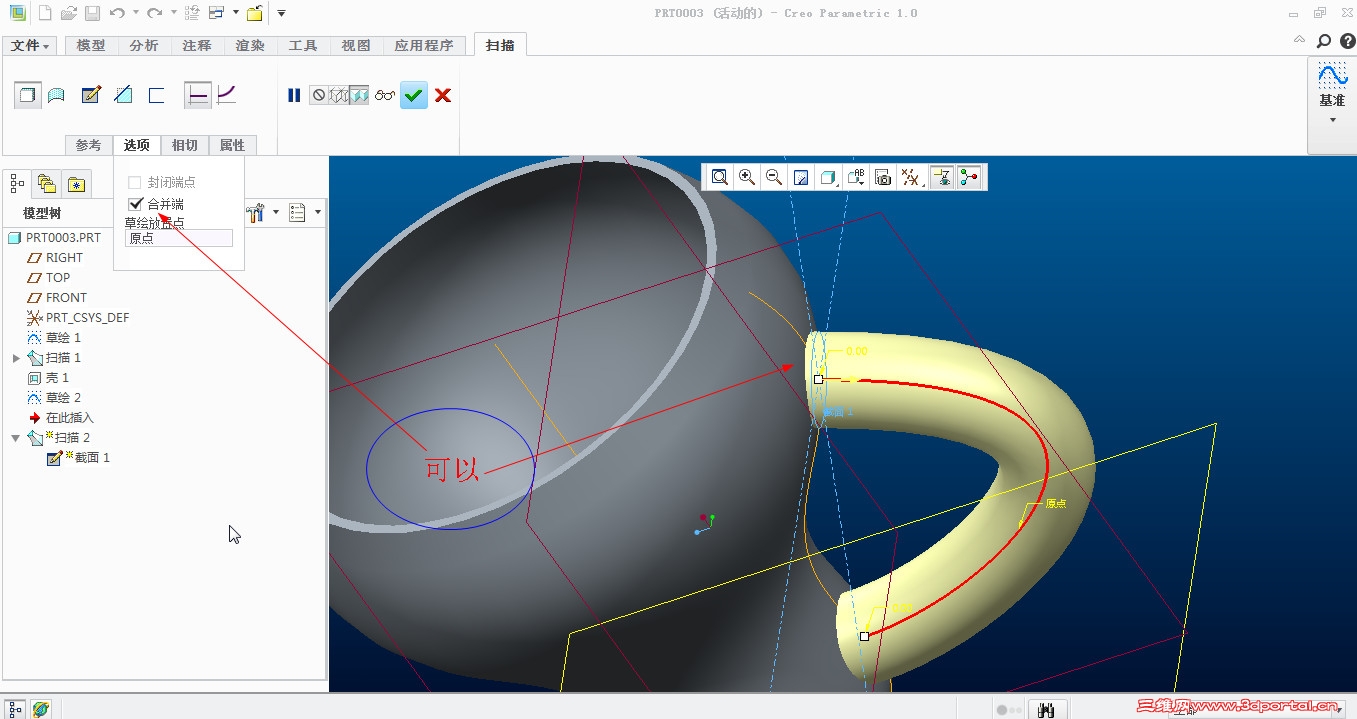Switch to the 模型 ribbon tab
1357x719 pixels.
pyautogui.click(x=91, y=46)
